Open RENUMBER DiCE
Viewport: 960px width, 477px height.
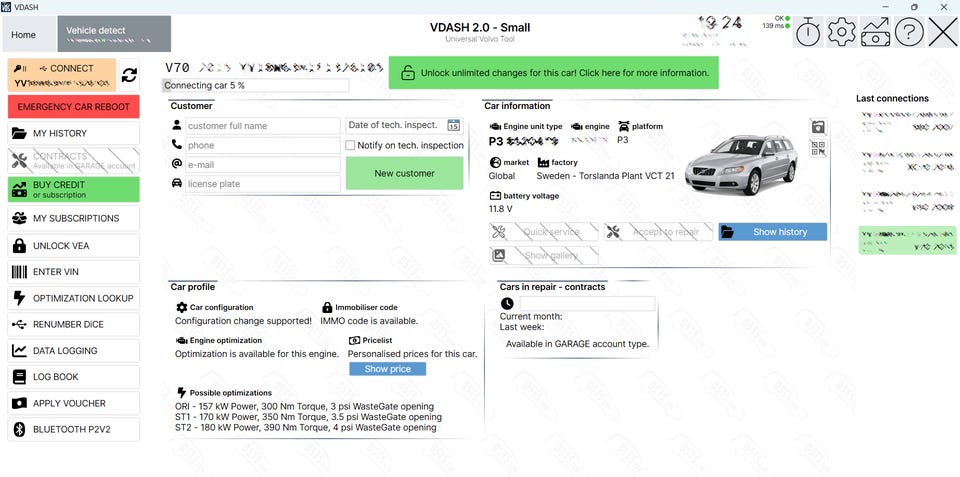click(x=73, y=325)
